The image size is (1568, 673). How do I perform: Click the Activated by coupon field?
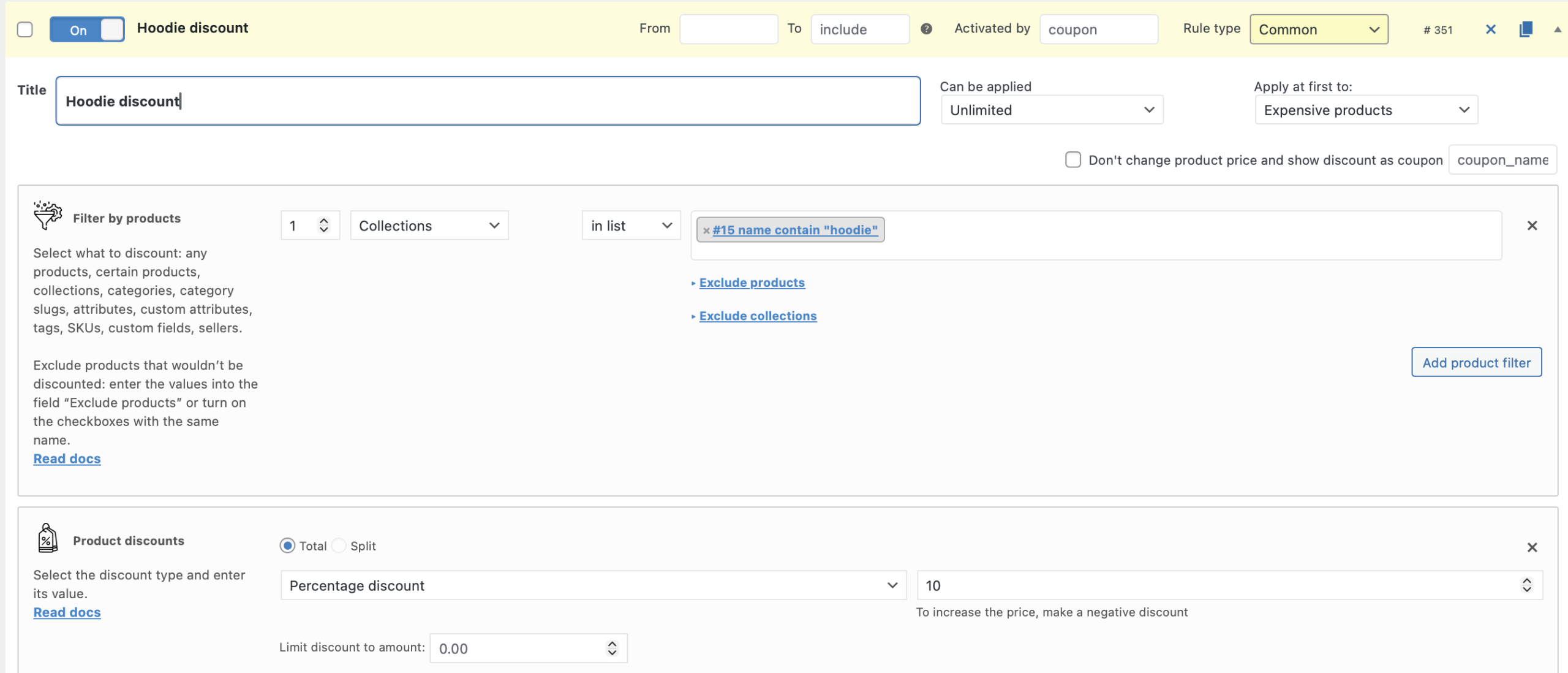point(1098,29)
